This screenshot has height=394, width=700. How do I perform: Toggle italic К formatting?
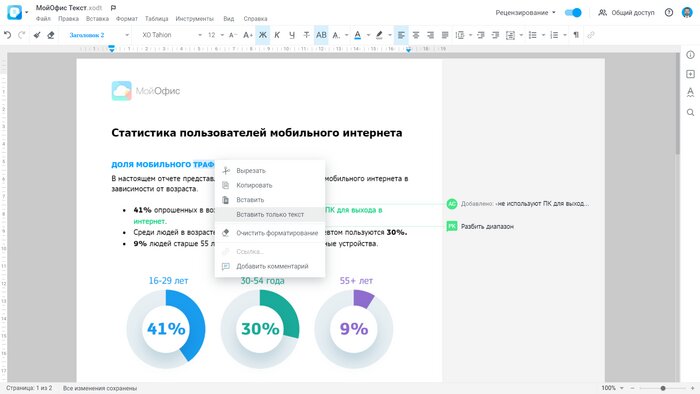(x=277, y=35)
